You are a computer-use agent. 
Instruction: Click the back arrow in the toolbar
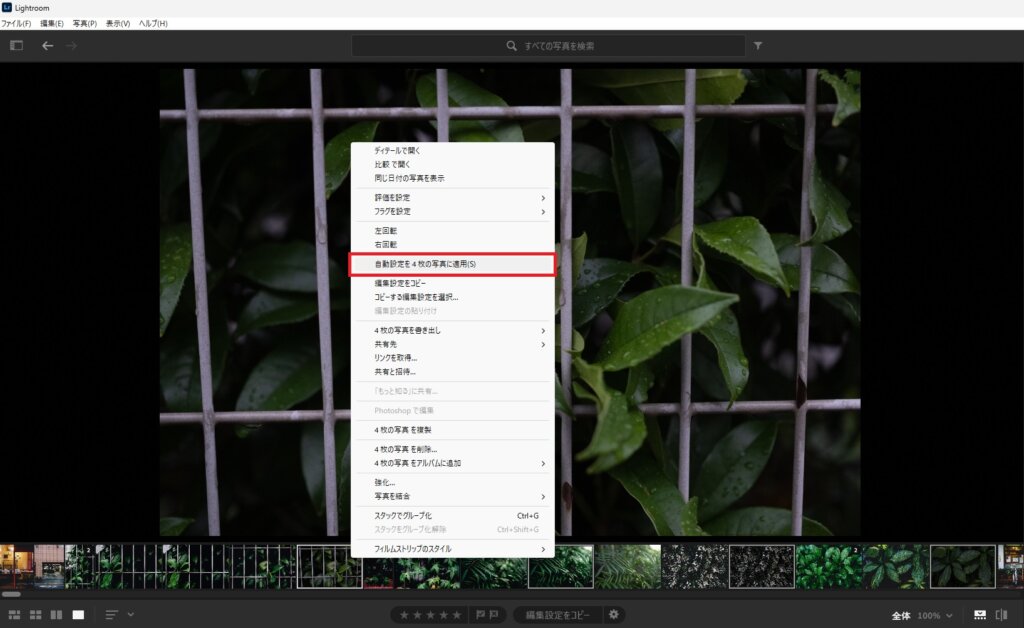pos(48,46)
